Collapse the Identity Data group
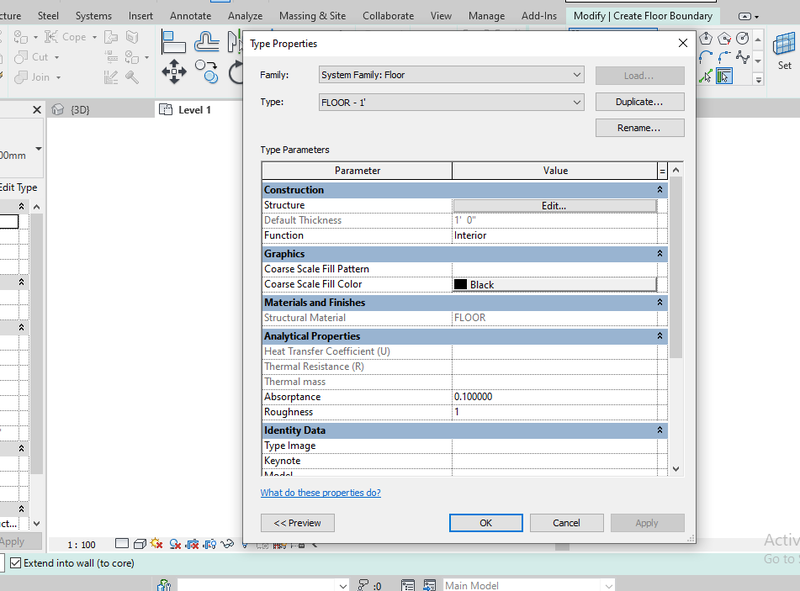800x591 pixels. 660,430
